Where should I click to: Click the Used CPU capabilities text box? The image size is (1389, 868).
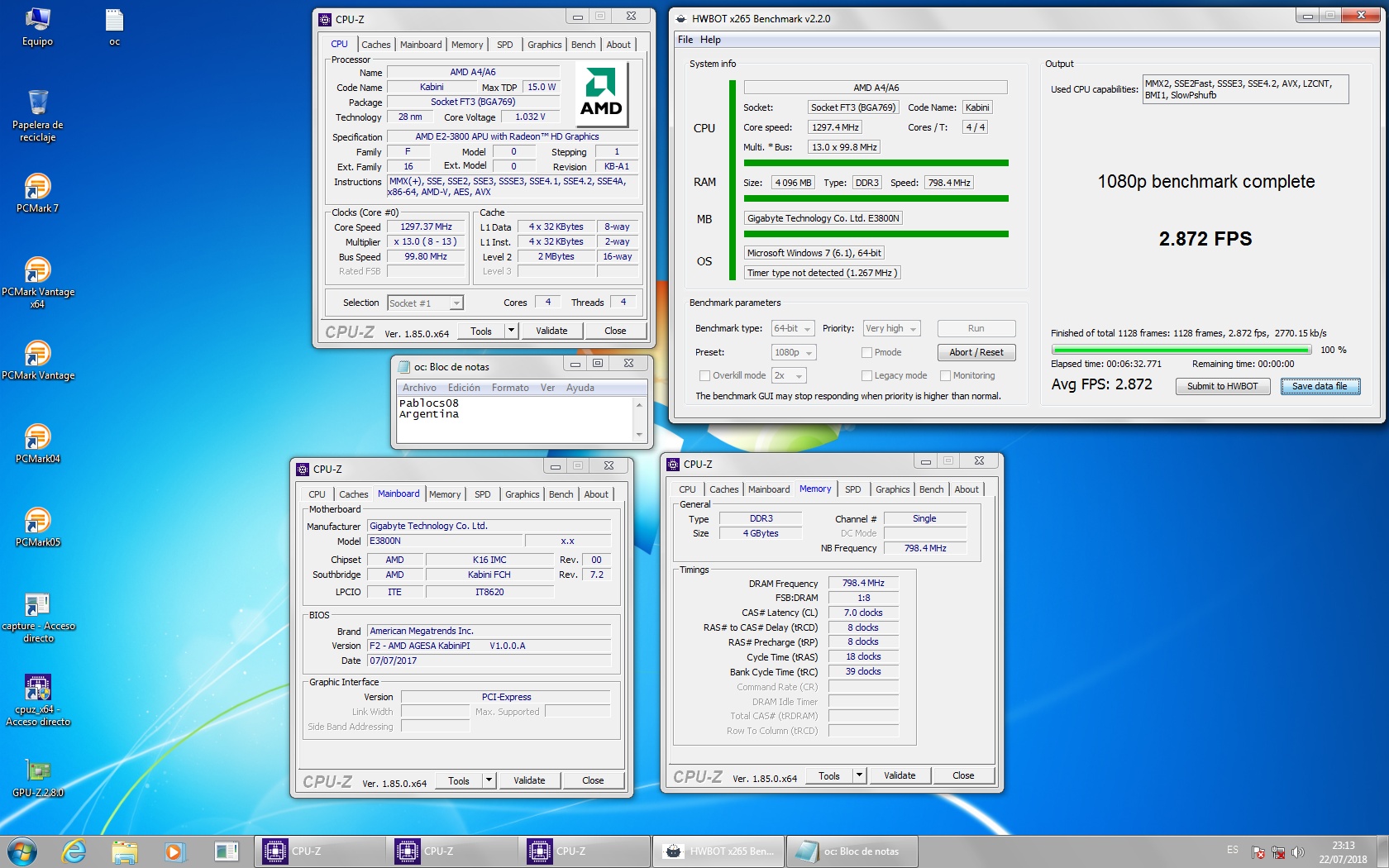click(1245, 89)
